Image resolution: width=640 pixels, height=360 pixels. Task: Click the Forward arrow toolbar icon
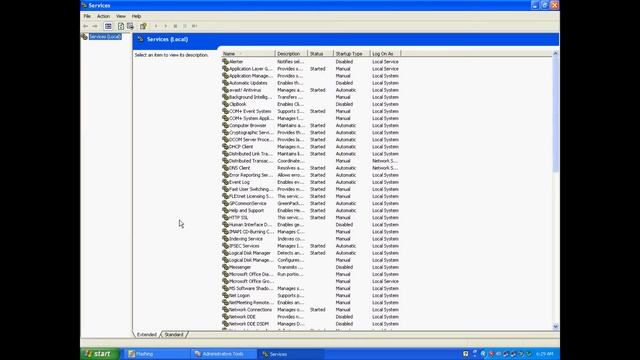tap(95, 26)
